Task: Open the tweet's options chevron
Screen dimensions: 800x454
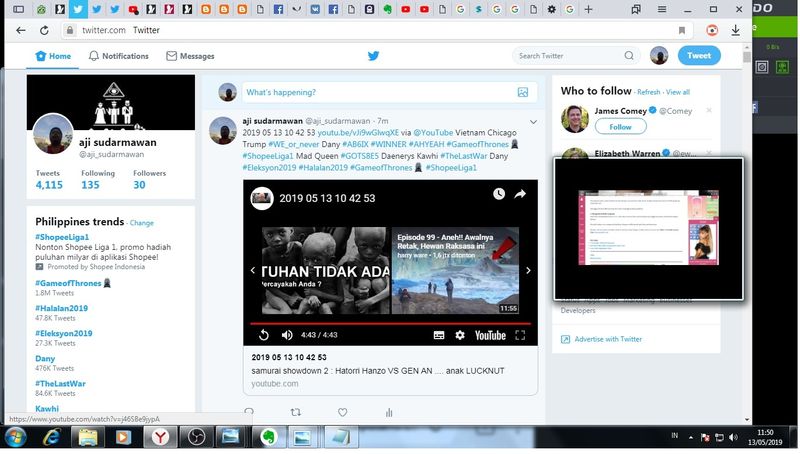Action: tap(533, 122)
